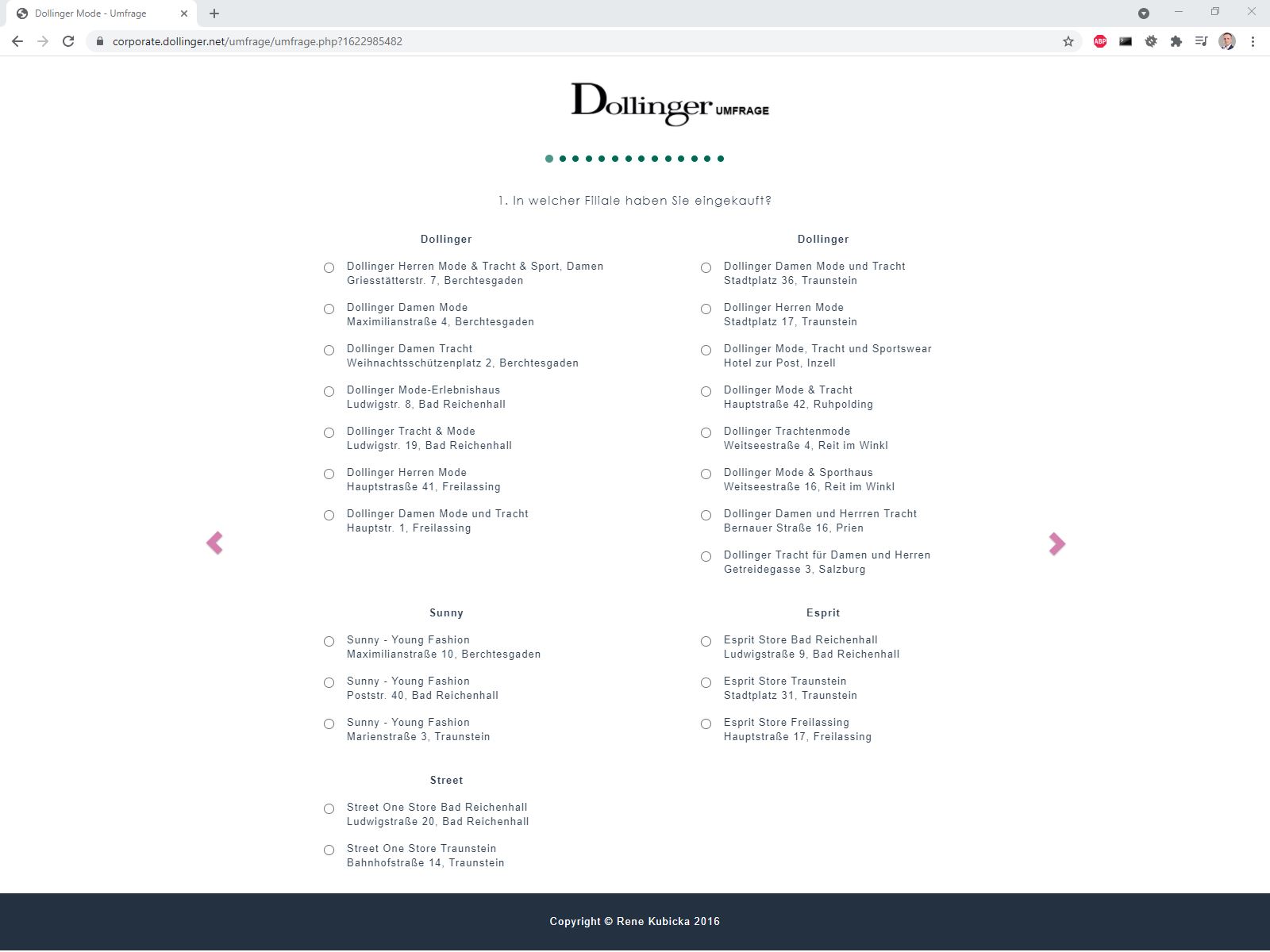Select Sunny Young Fashion Marienstraße 3 Traunstein
The width and height of the screenshot is (1270, 952).
coord(329,724)
